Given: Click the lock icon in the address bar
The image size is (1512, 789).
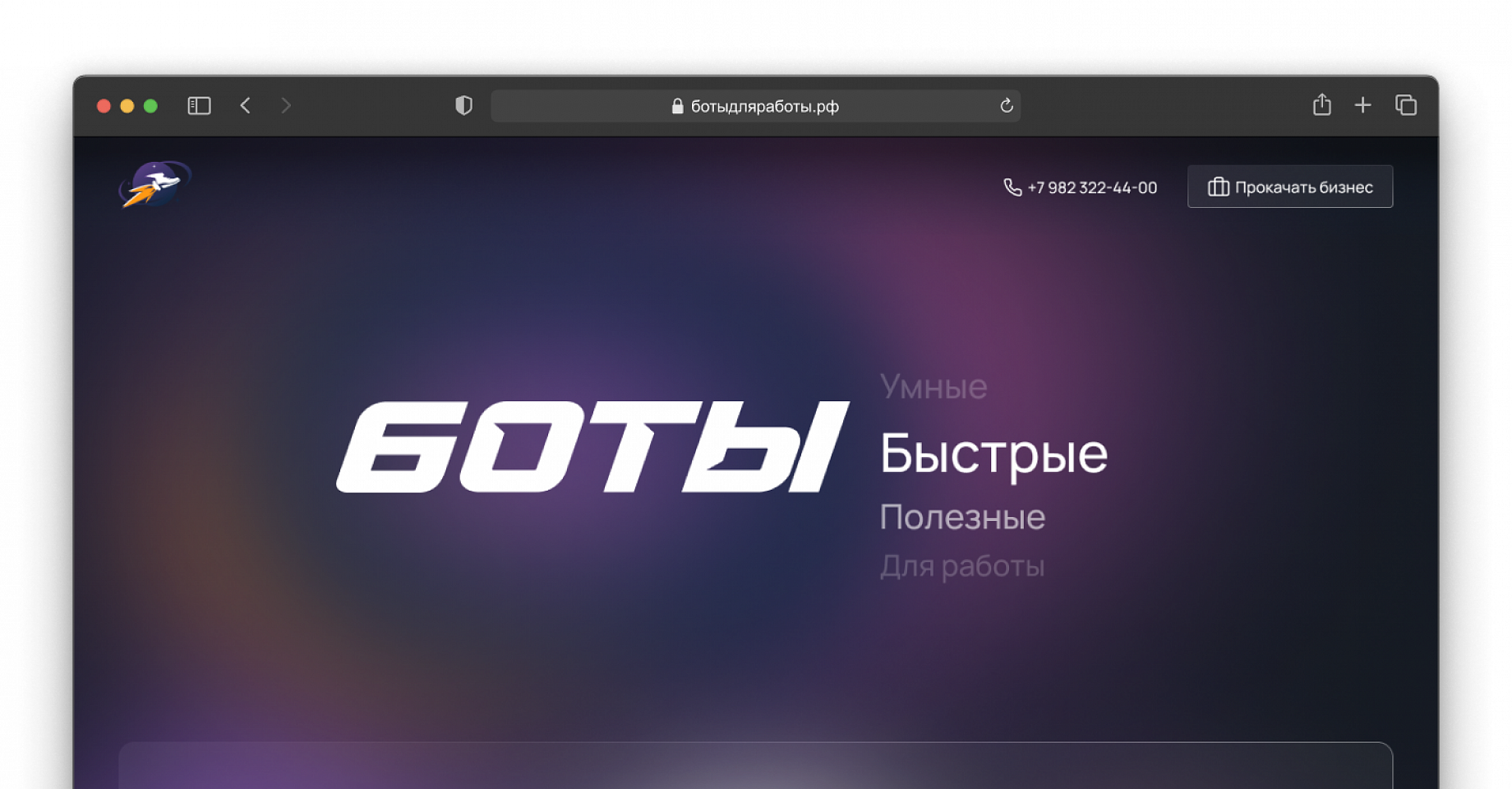Looking at the screenshot, I should 677,106.
